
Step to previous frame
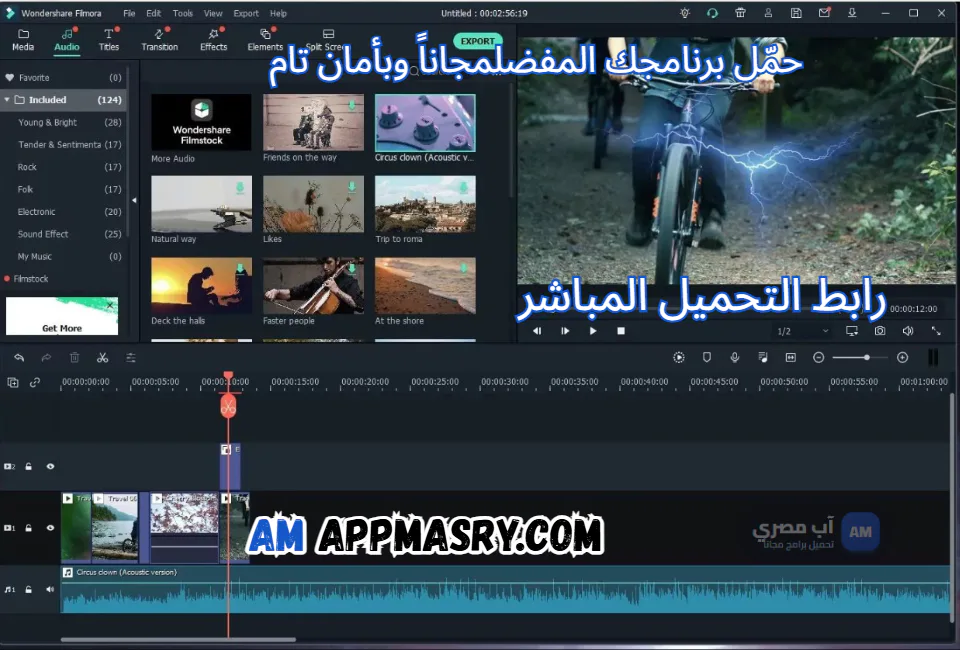click(x=537, y=331)
